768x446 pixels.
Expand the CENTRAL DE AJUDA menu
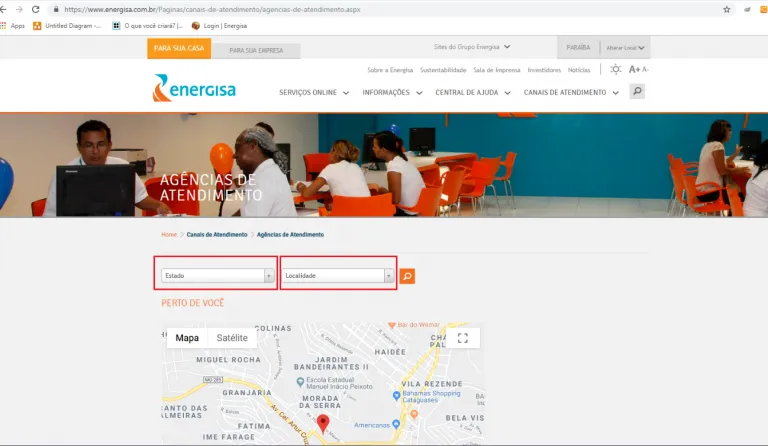(473, 93)
